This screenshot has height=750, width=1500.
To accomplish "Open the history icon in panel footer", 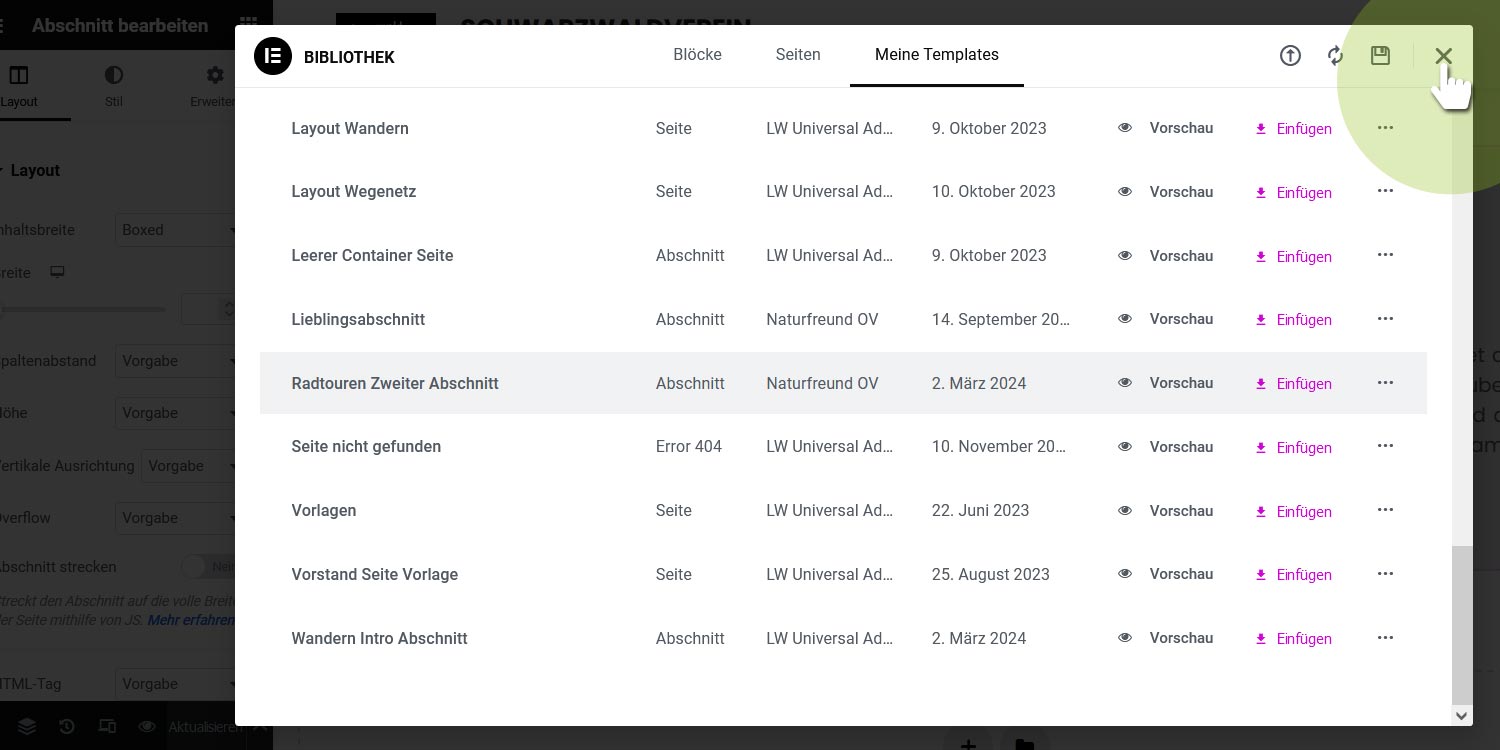I will pos(67,727).
